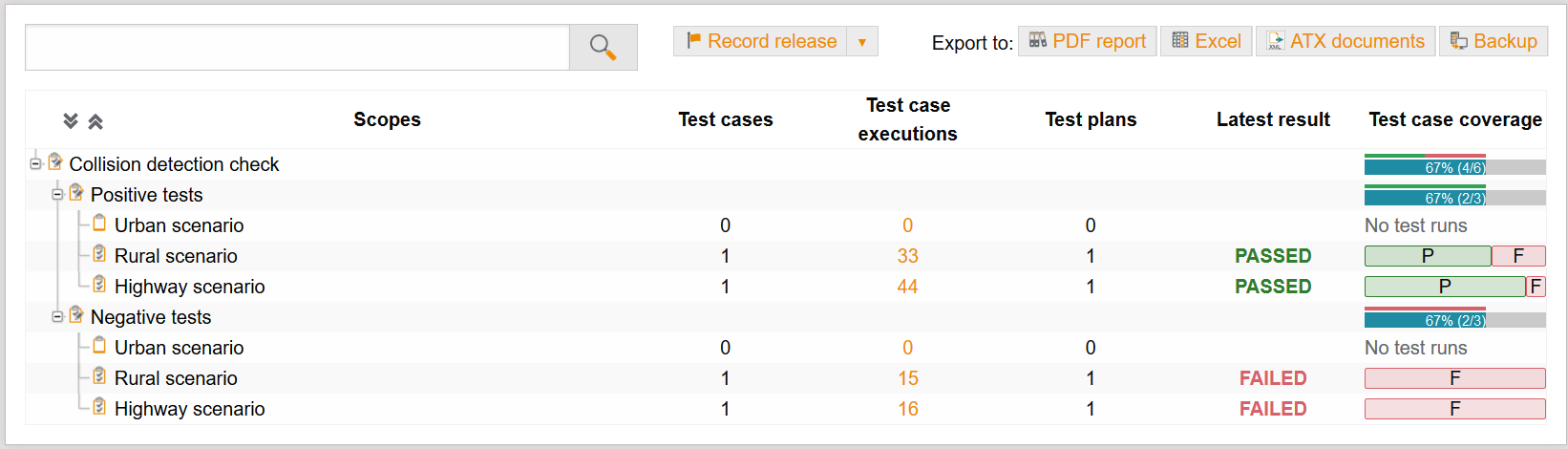This screenshot has height=449, width=1568.
Task: Click the magnifying glass search button
Action: click(x=603, y=47)
